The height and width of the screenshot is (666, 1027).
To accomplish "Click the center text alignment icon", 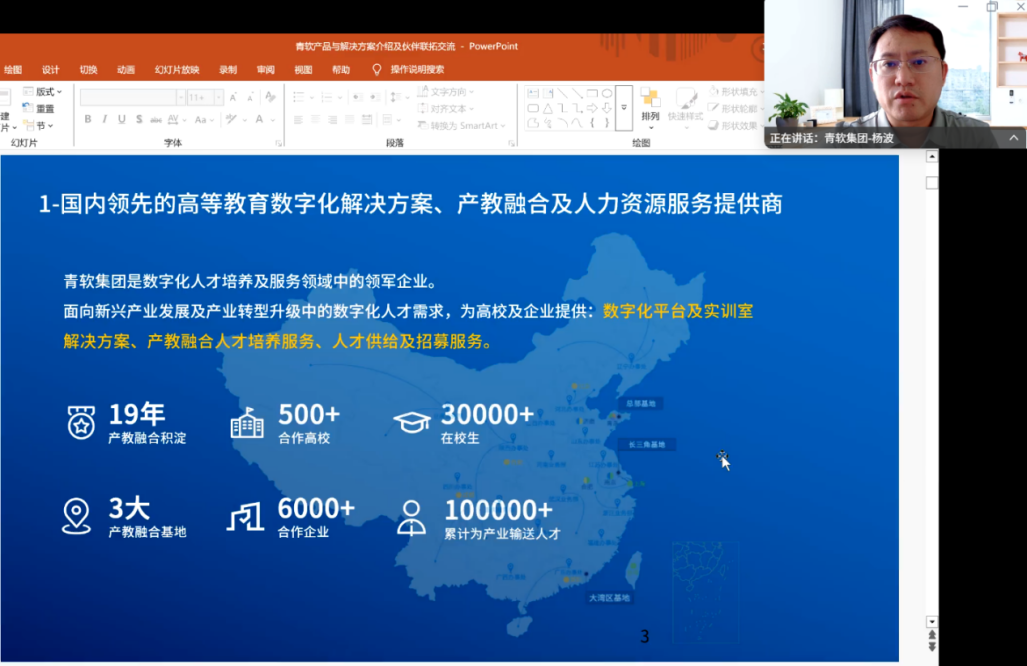I will (316, 119).
